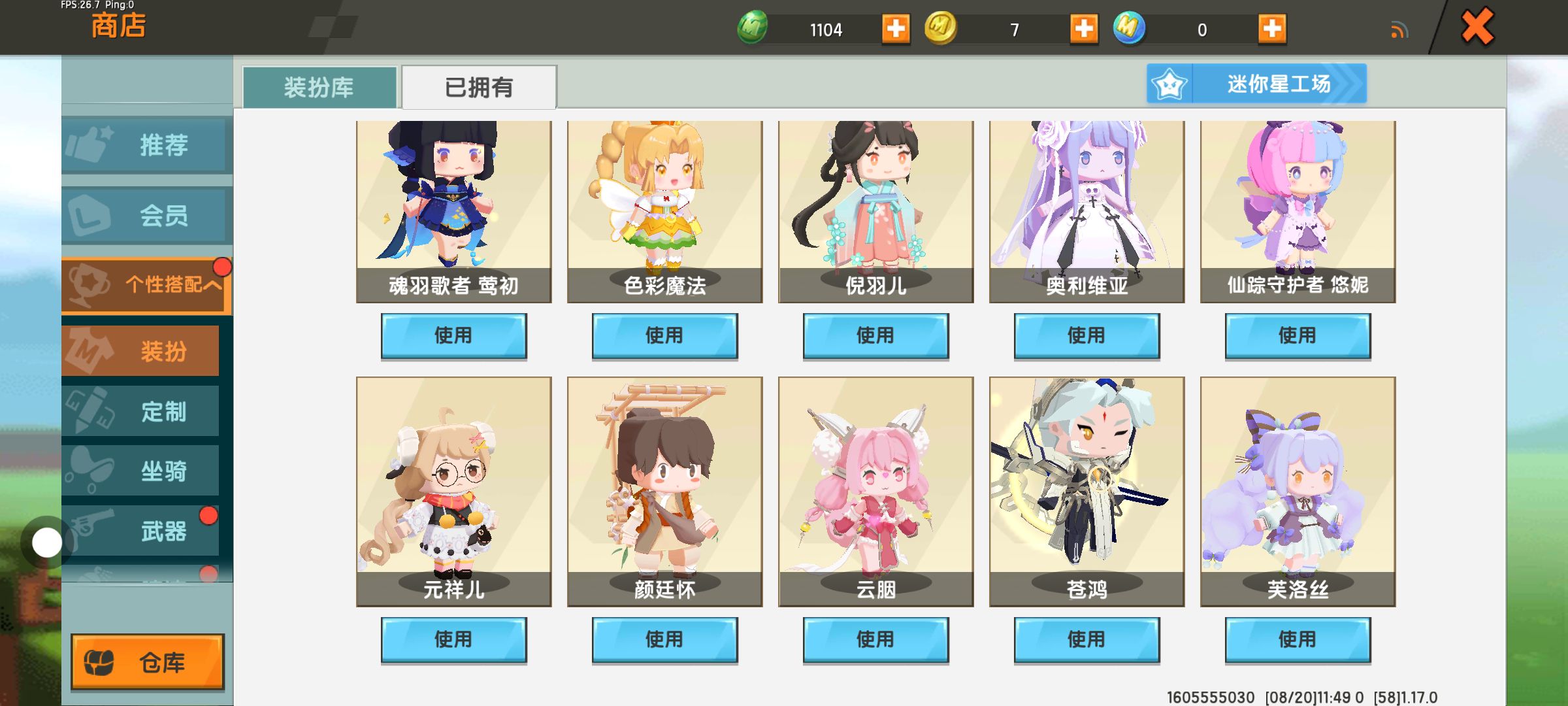Open the 推荐 thumbs-up section
Screen dimensions: 1568x706
147,144
